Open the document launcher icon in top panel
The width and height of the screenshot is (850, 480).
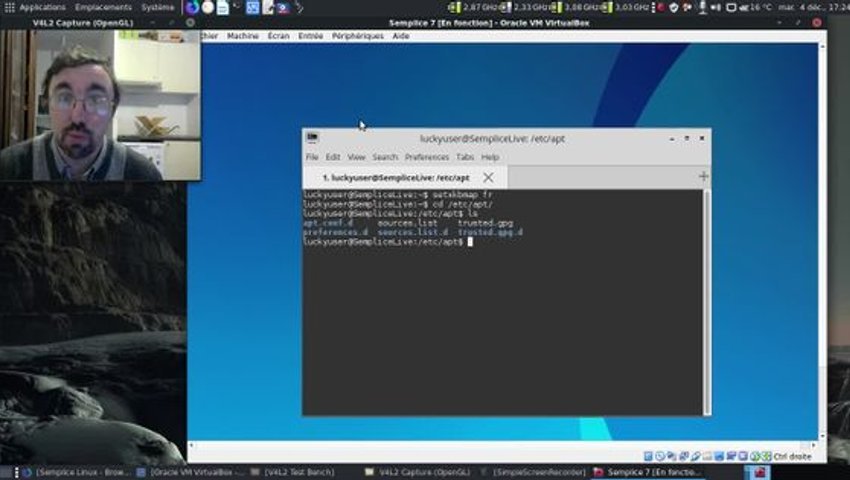pyautogui.click(x=223, y=7)
